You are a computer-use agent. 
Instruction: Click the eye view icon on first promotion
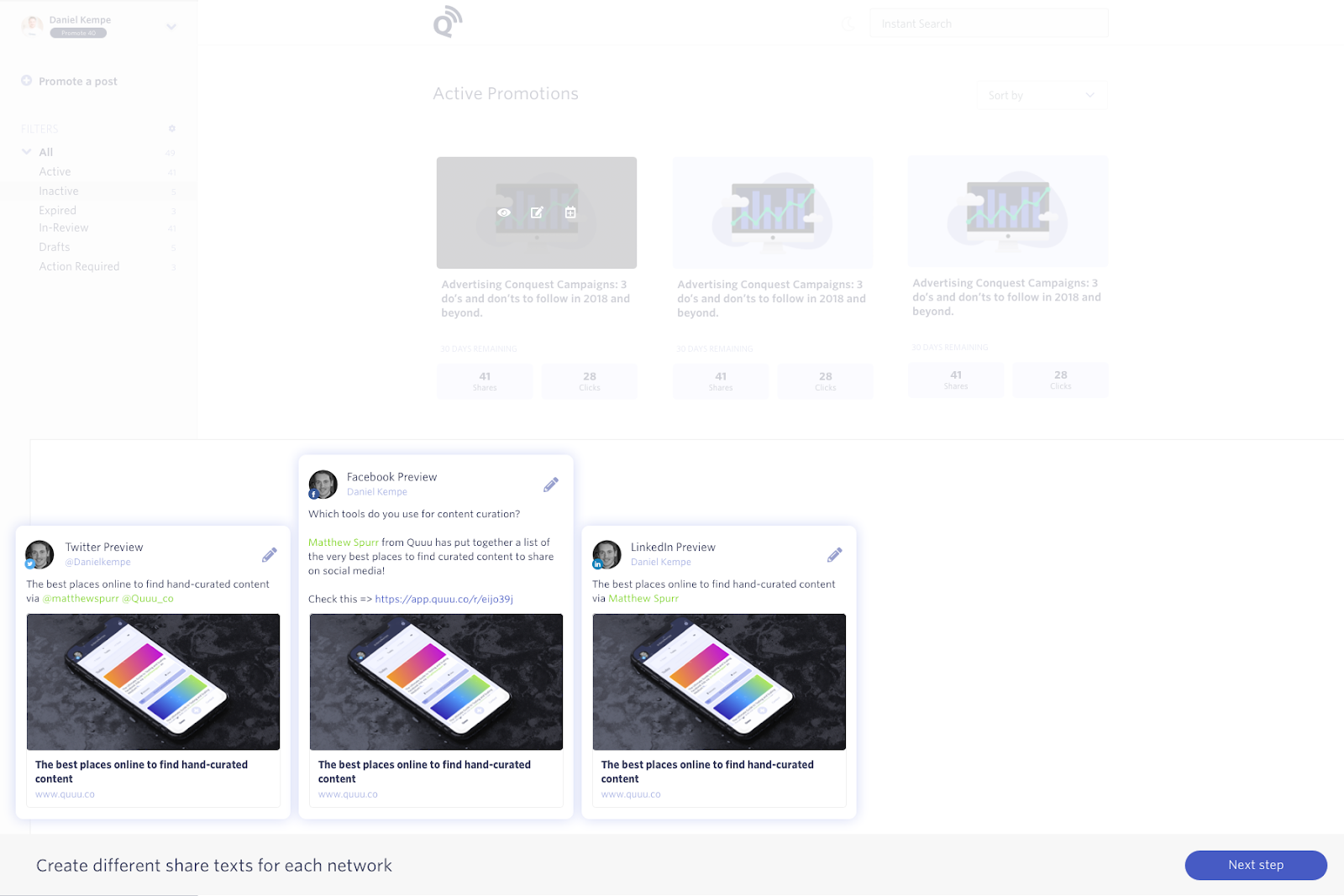click(x=504, y=212)
